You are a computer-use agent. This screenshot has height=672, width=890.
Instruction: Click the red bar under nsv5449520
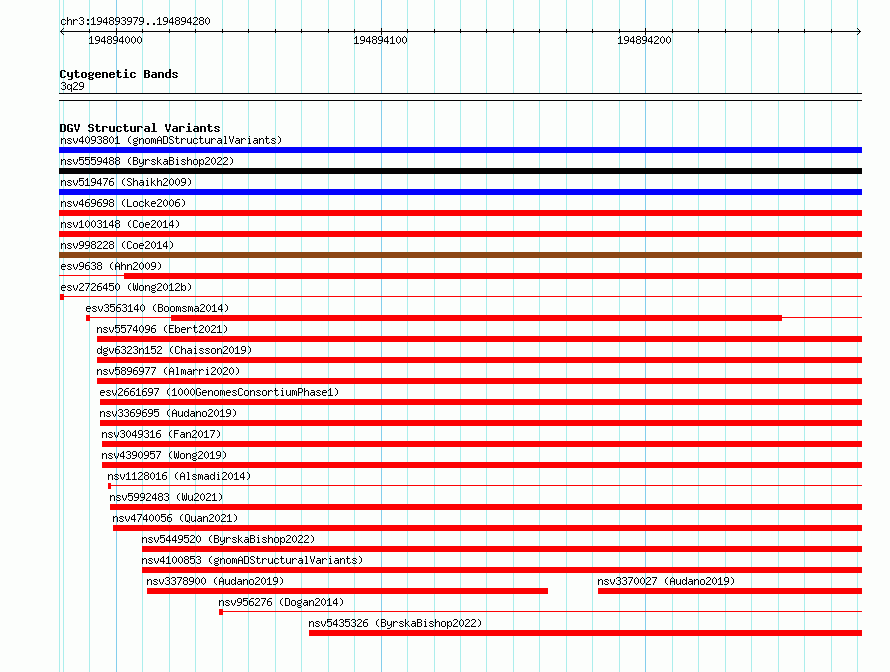click(502, 549)
